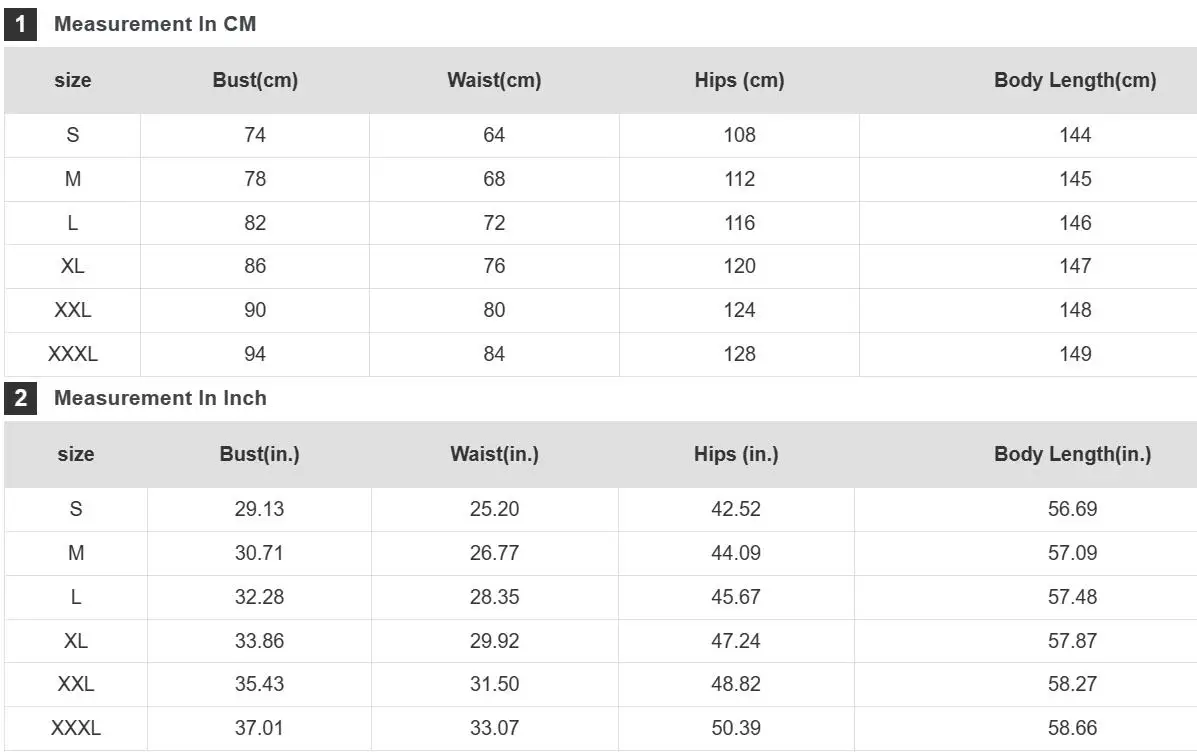1197x756 pixels.
Task: Click the bust value 74 cell
Action: pyautogui.click(x=255, y=135)
